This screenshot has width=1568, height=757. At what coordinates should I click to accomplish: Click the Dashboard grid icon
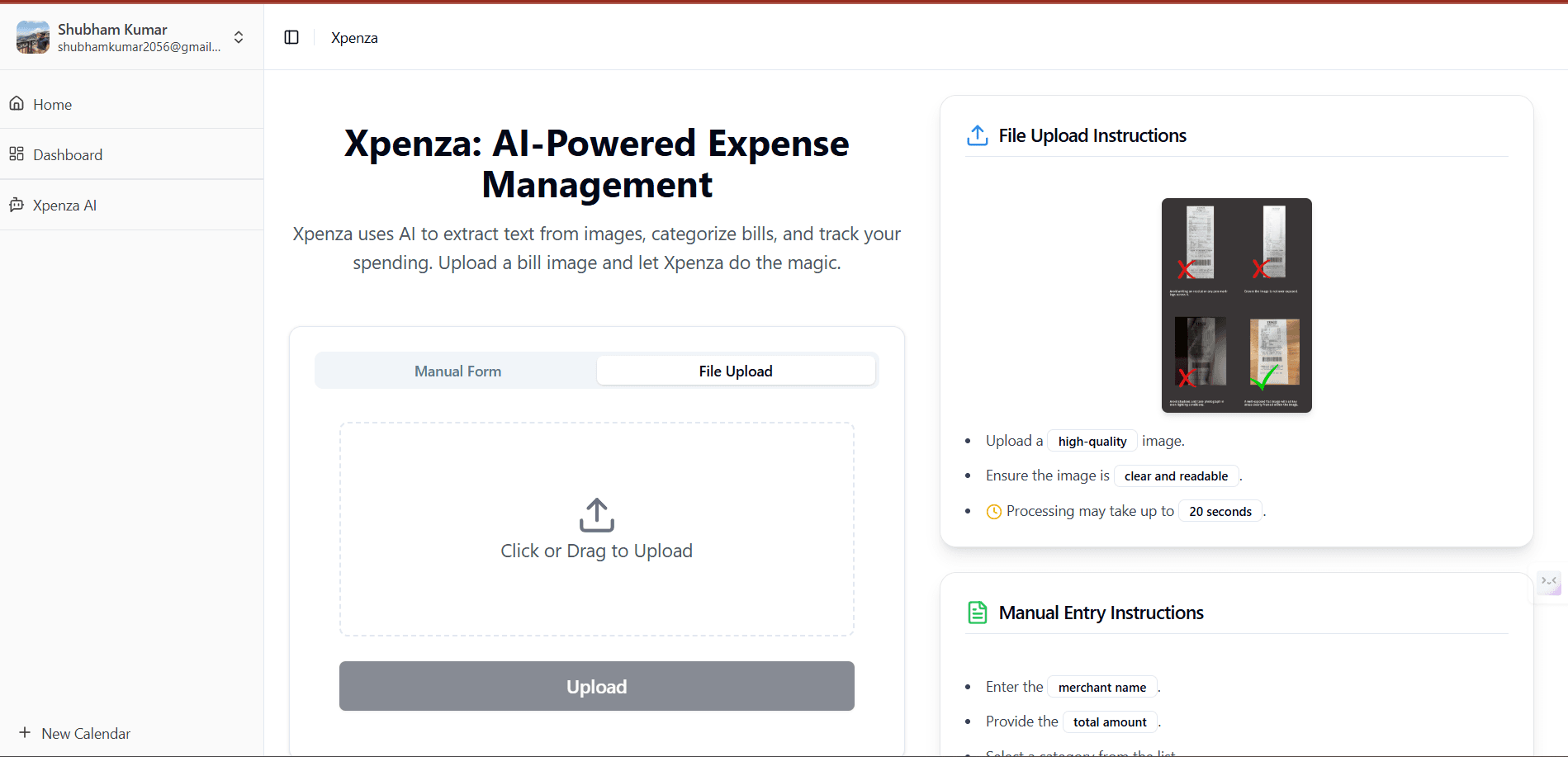(17, 154)
